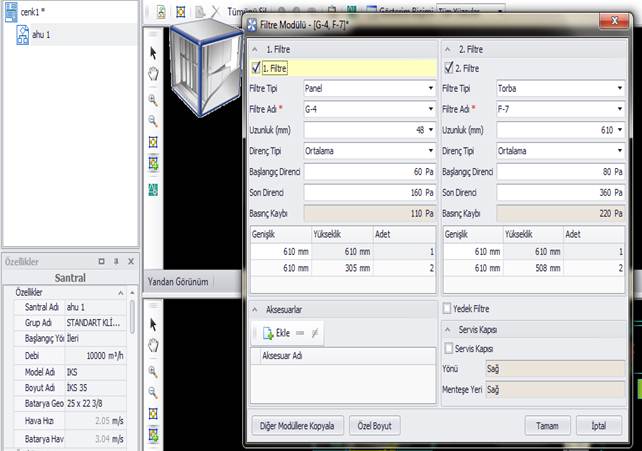The image size is (642, 451).
Task: Click the Başlangıç Direnci field showing 60 Pa
Action: pyautogui.click(x=368, y=171)
